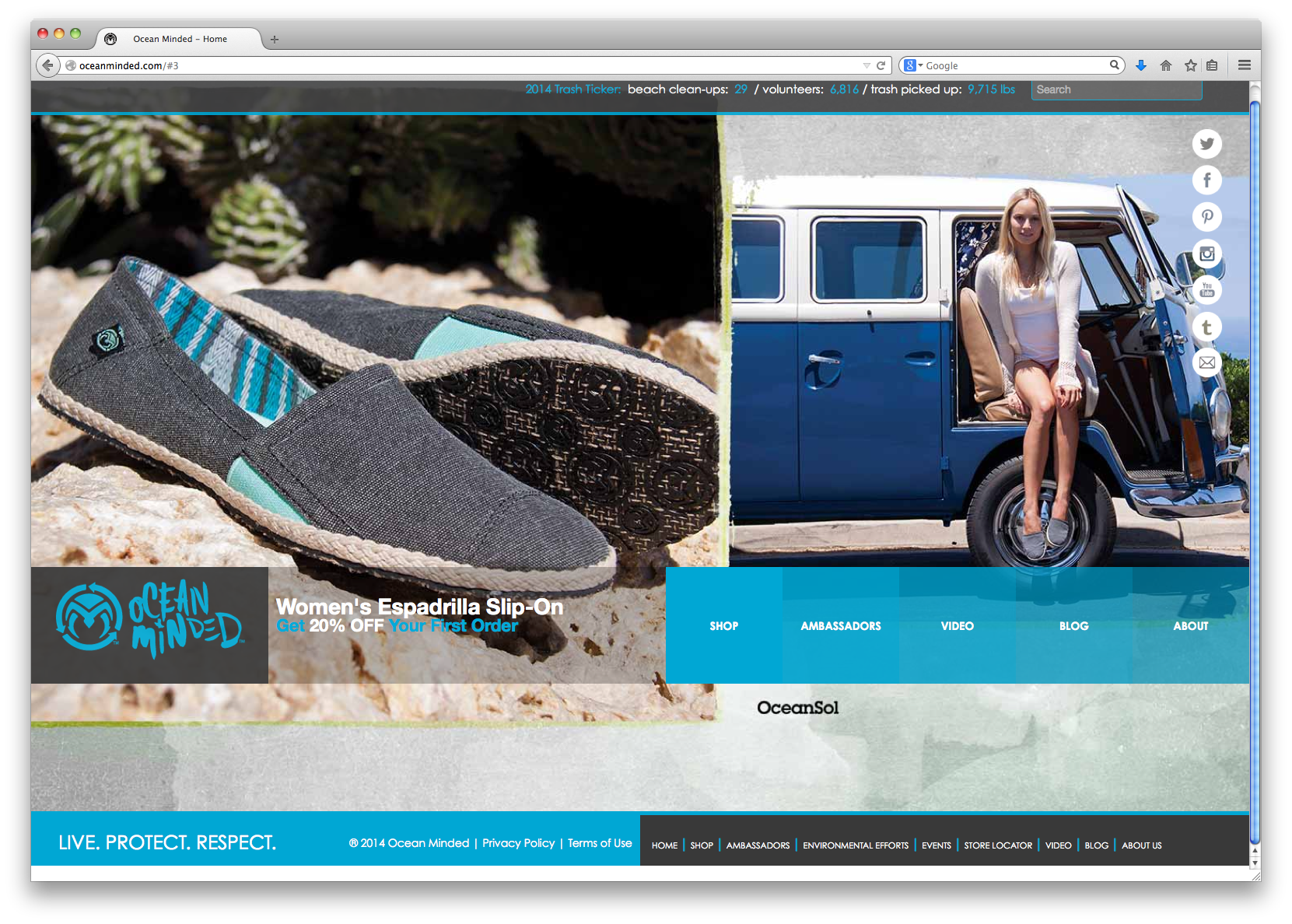This screenshot has width=1292, height=924.
Task: Open the BLOG navigation tile
Action: coord(1074,625)
